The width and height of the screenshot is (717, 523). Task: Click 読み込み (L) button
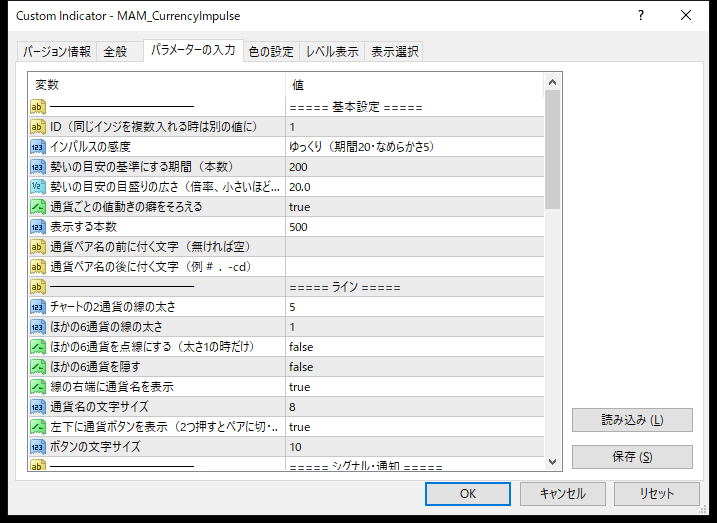632,420
